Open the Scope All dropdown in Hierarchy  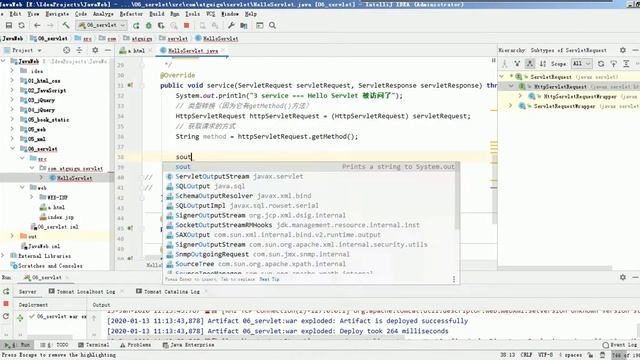coord(582,64)
